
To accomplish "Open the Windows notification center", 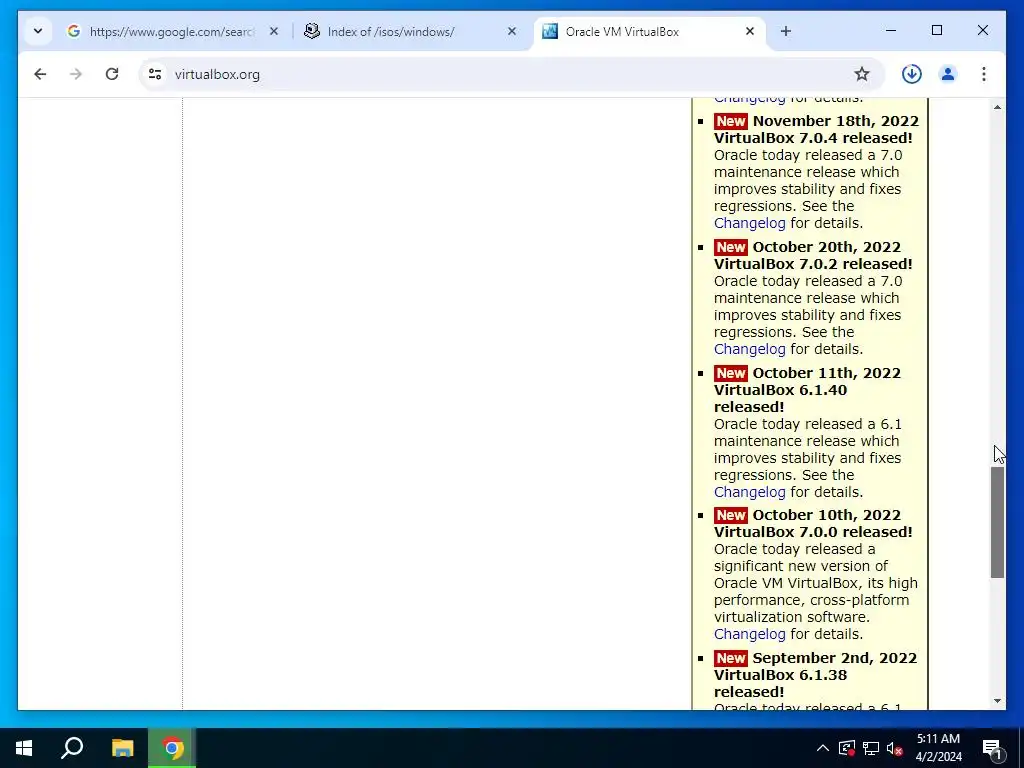I will (x=992, y=748).
